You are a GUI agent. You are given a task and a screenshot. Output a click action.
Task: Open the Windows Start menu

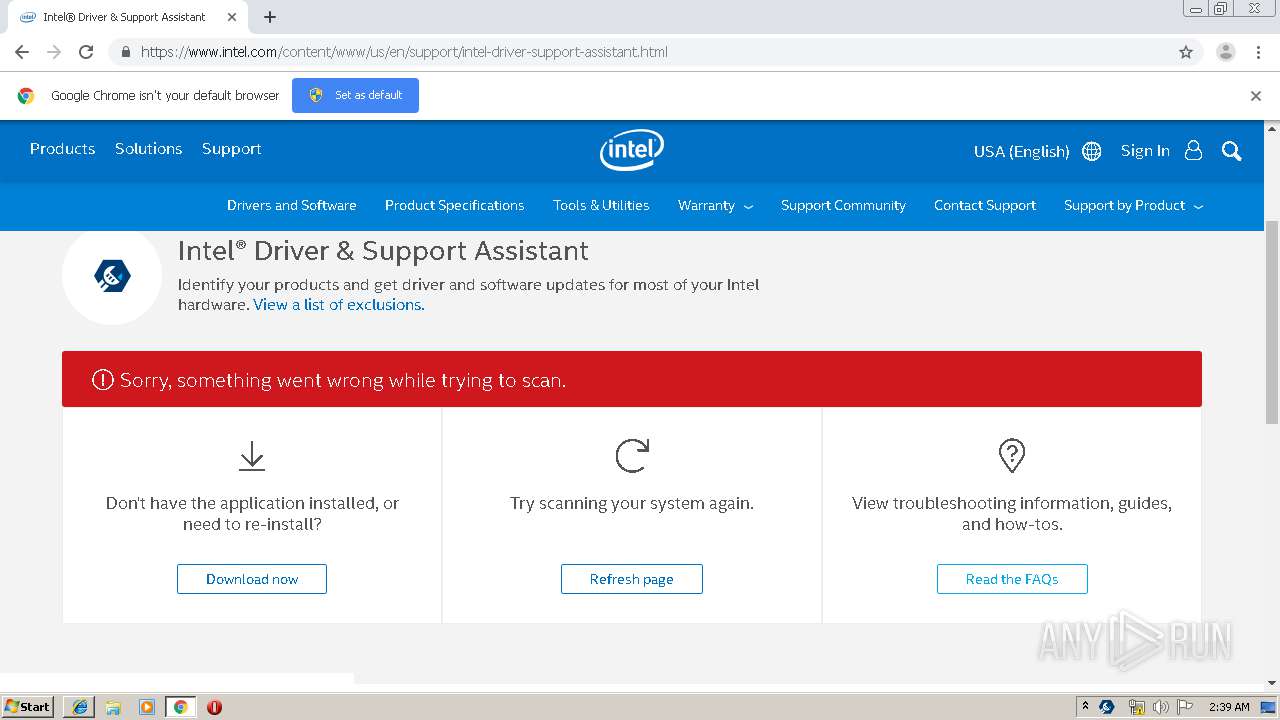[x=27, y=707]
